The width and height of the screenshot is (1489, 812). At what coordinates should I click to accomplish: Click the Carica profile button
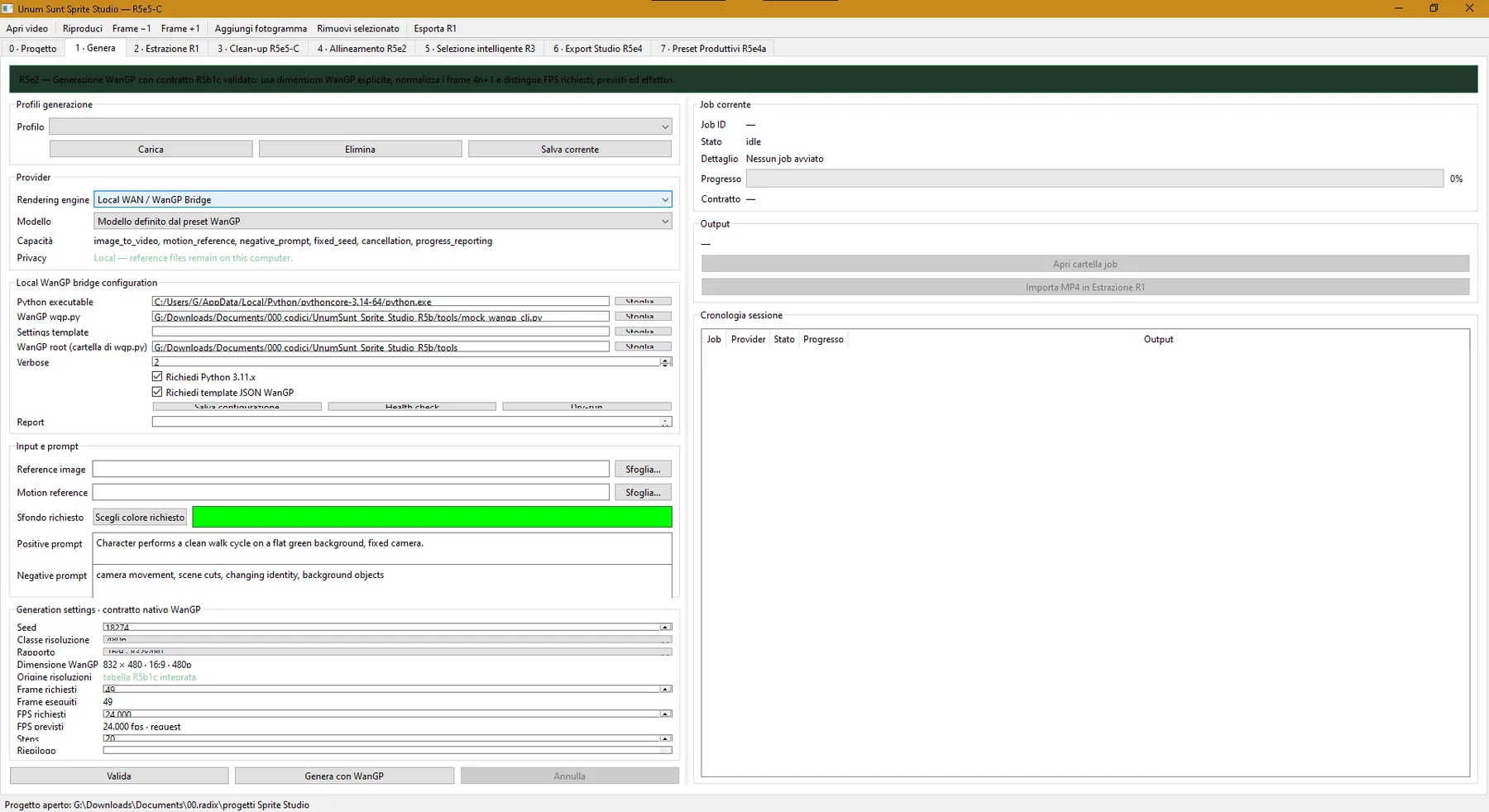[151, 149]
